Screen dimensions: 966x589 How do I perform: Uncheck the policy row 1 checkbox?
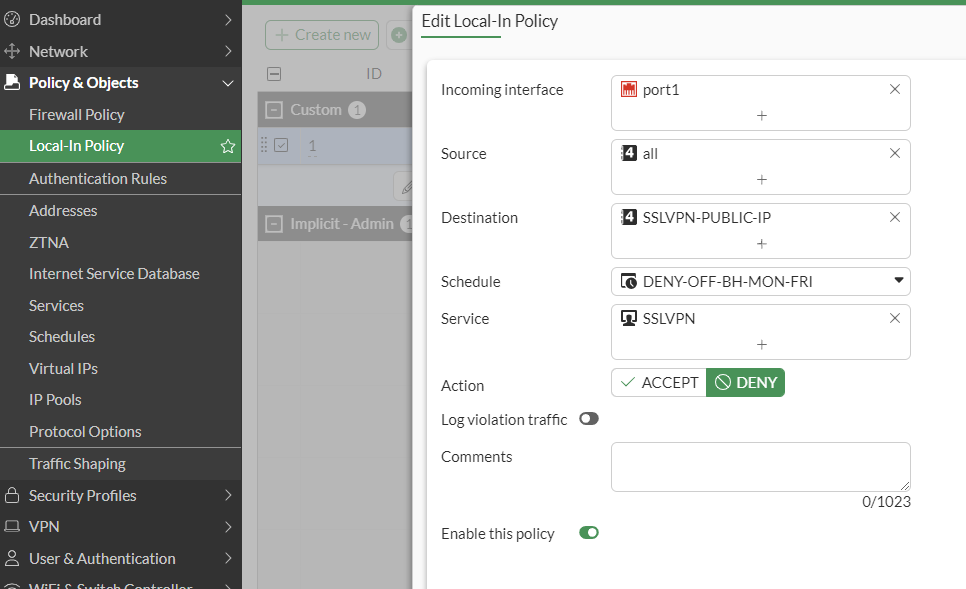click(281, 146)
